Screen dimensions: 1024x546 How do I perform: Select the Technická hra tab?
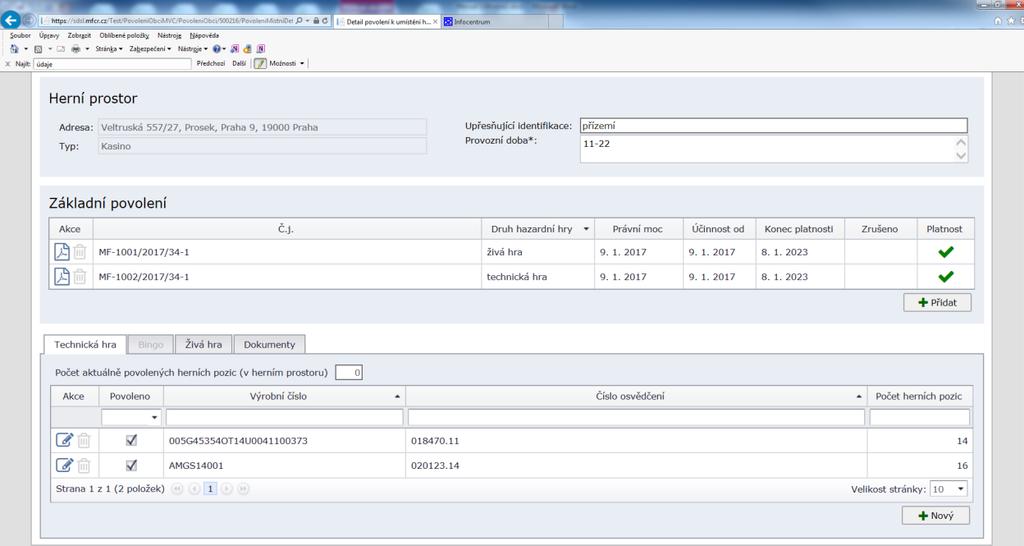[x=85, y=344]
